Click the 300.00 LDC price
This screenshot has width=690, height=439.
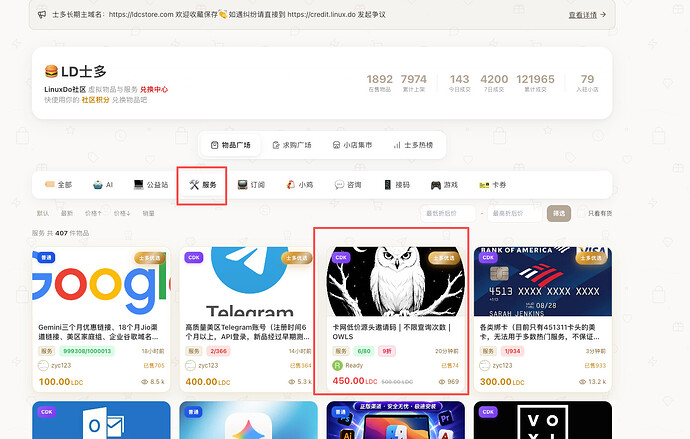(x=502, y=382)
